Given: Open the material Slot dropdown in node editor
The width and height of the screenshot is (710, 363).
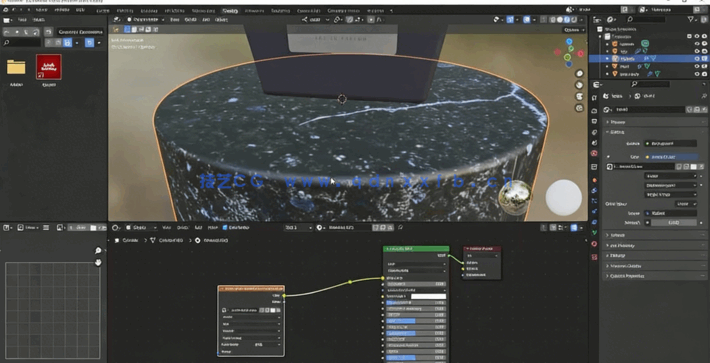Looking at the screenshot, I should (x=298, y=228).
